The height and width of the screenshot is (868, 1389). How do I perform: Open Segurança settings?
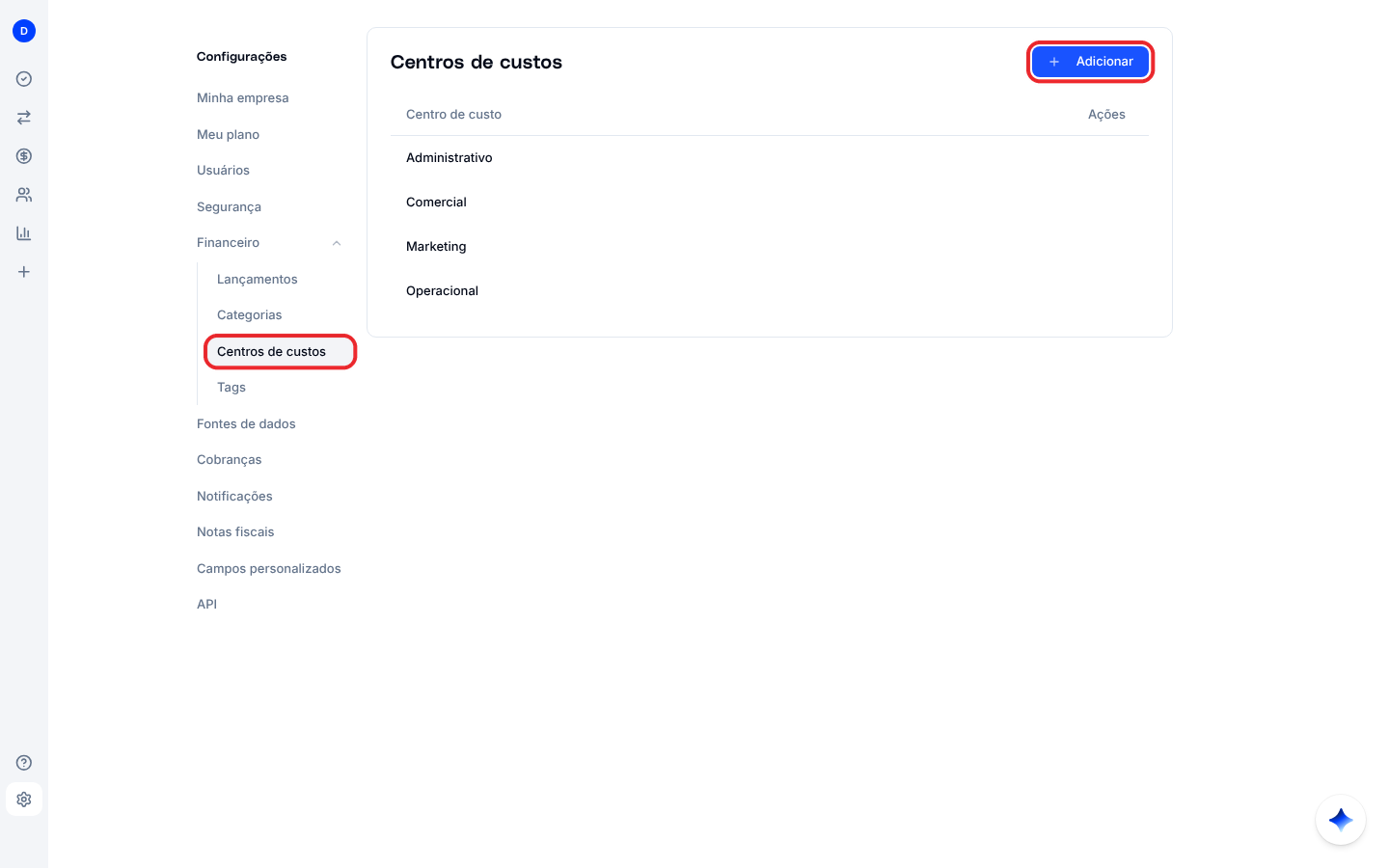click(230, 207)
